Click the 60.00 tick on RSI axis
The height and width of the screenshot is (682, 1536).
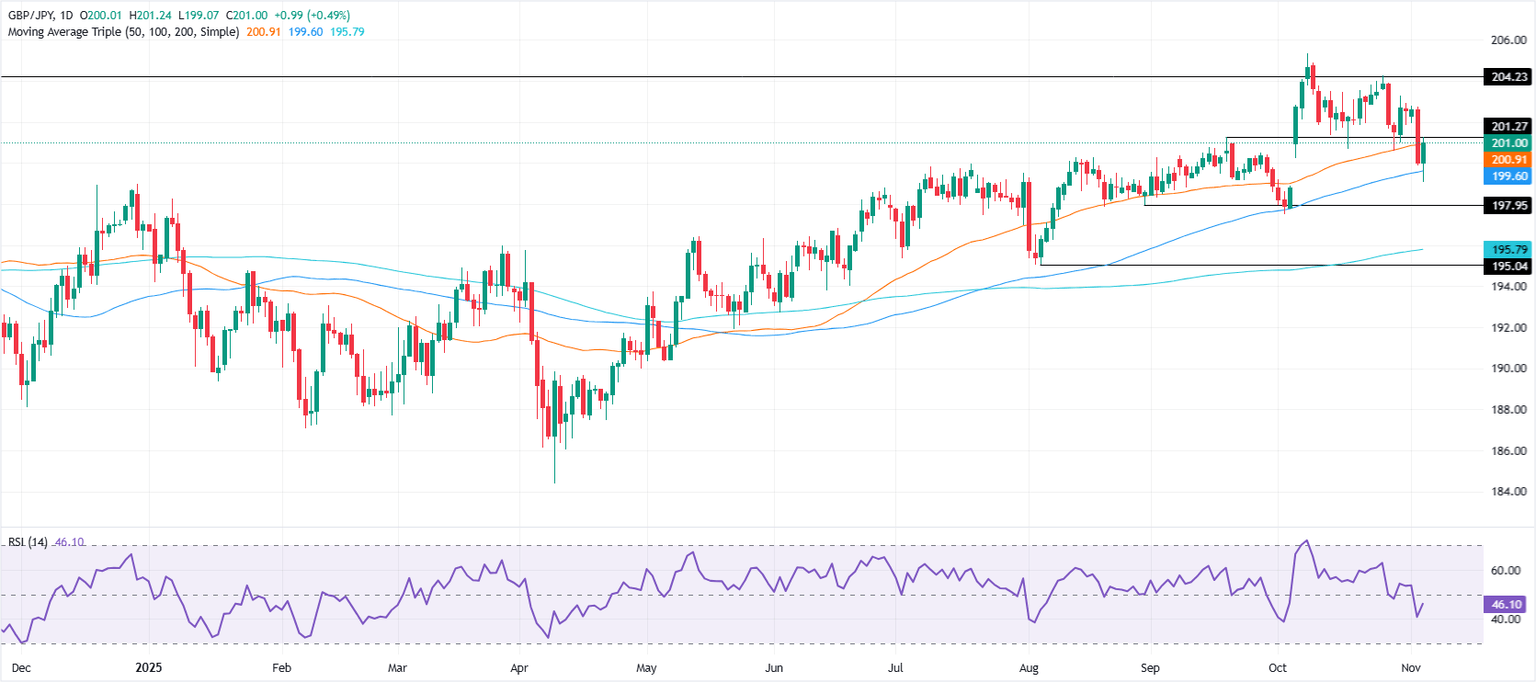(1506, 571)
